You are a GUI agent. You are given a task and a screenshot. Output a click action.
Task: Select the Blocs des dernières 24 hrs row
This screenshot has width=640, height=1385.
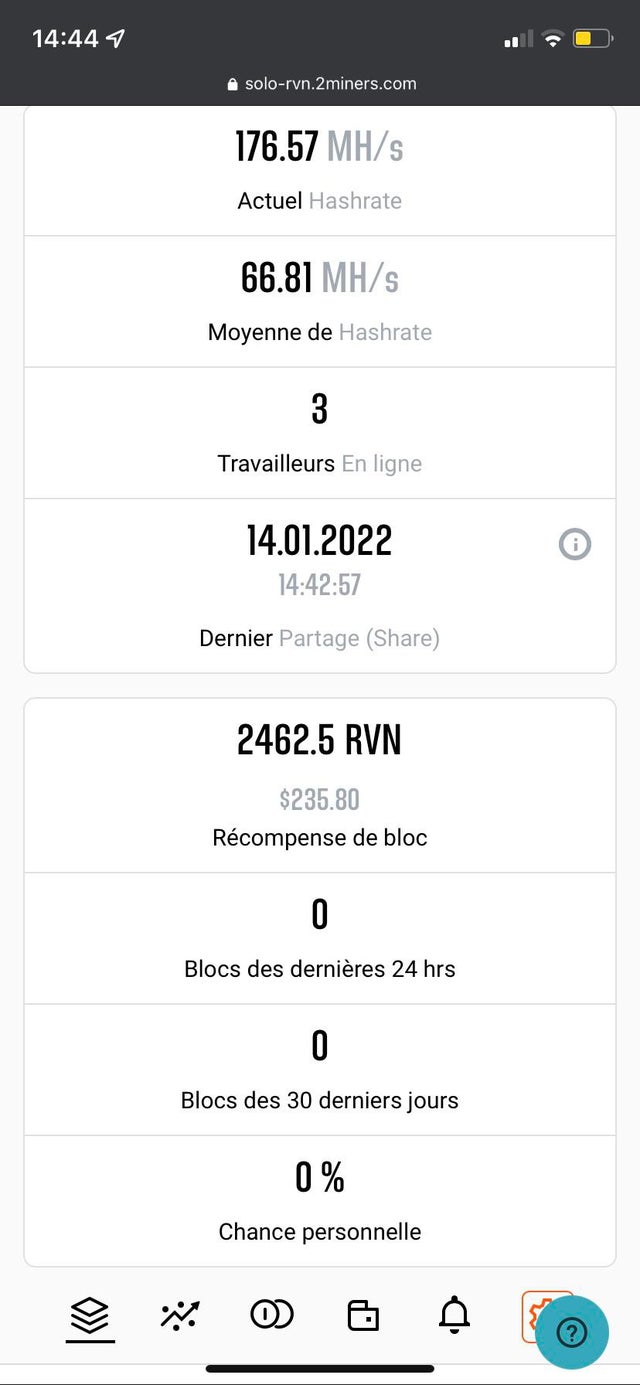(x=320, y=937)
